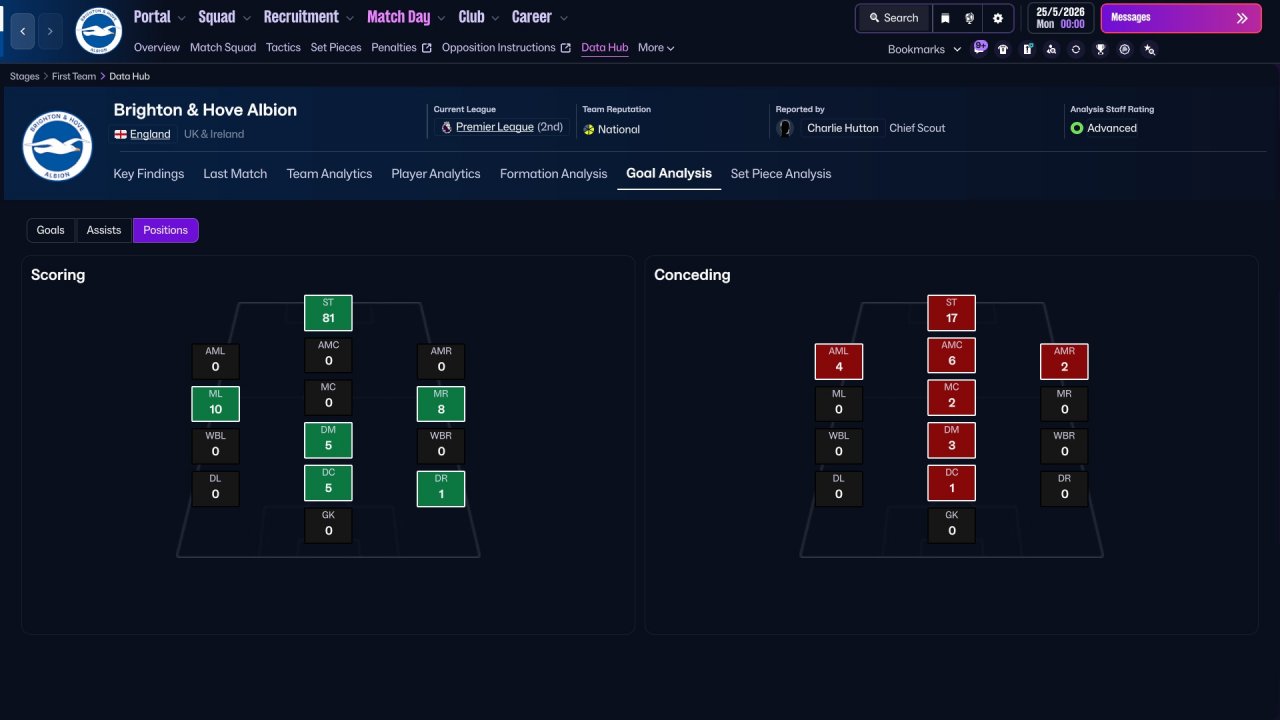
Task: Open the Messages button
Action: (1181, 18)
